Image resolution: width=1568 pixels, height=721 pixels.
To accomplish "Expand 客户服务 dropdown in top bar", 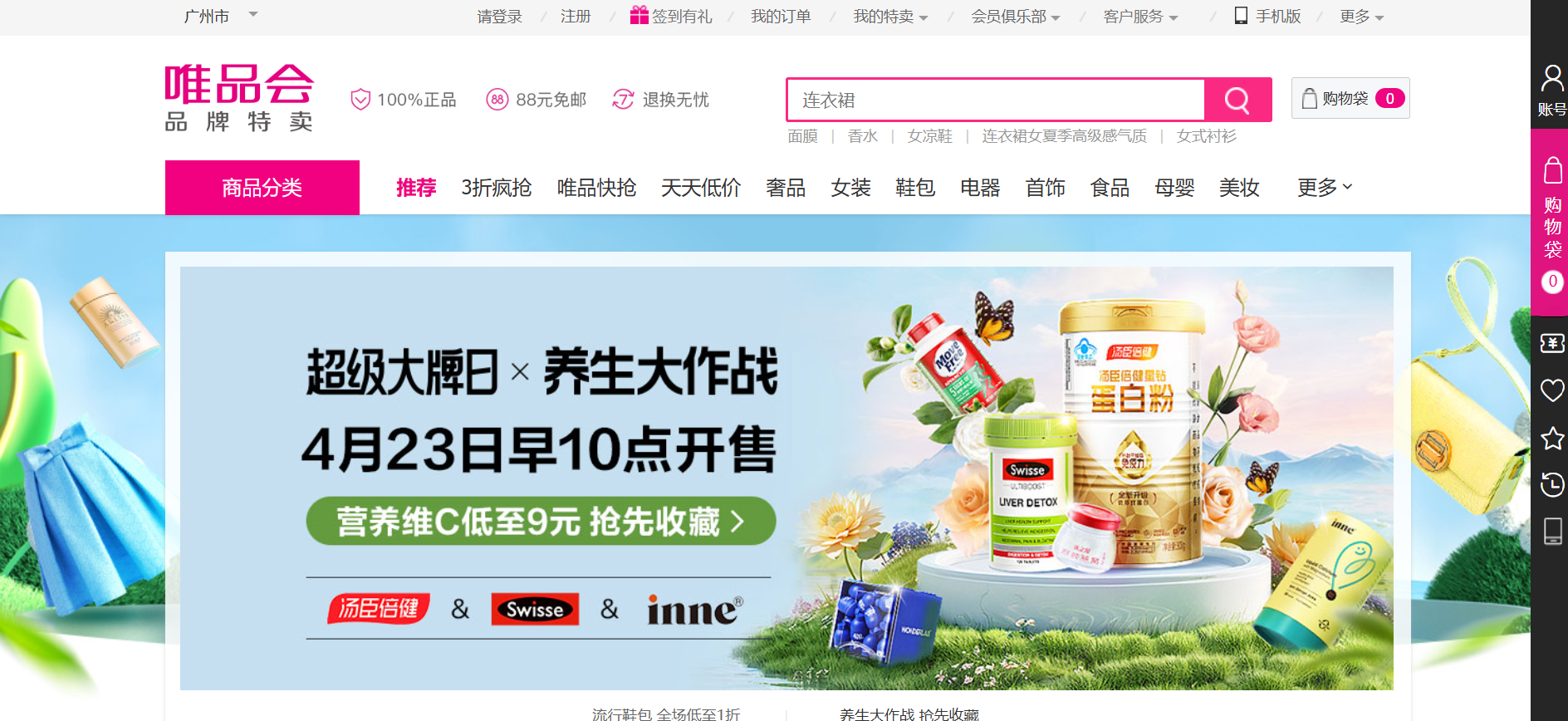I will pyautogui.click(x=1140, y=17).
